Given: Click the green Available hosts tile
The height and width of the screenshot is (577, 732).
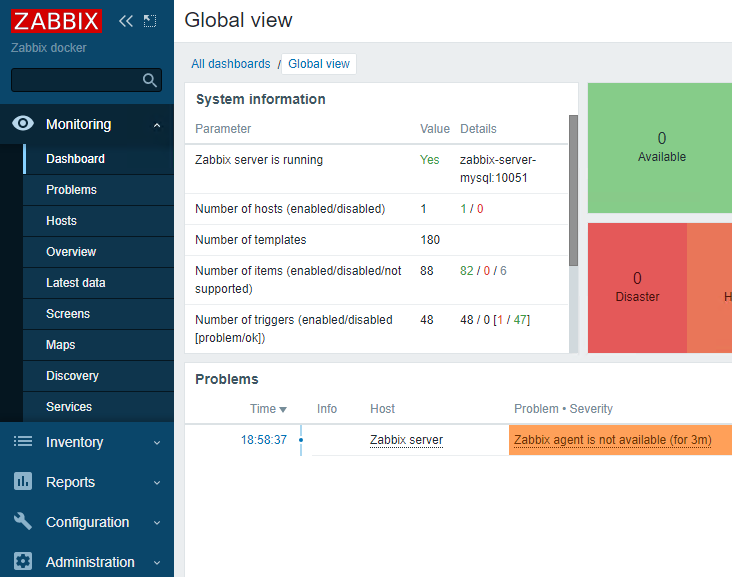Looking at the screenshot, I should [x=660, y=148].
